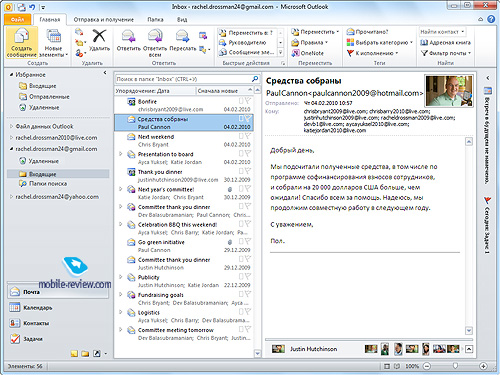This screenshot has width=500, height=375.
Task: Switch to Отправка и получение tab
Action: click(x=104, y=20)
